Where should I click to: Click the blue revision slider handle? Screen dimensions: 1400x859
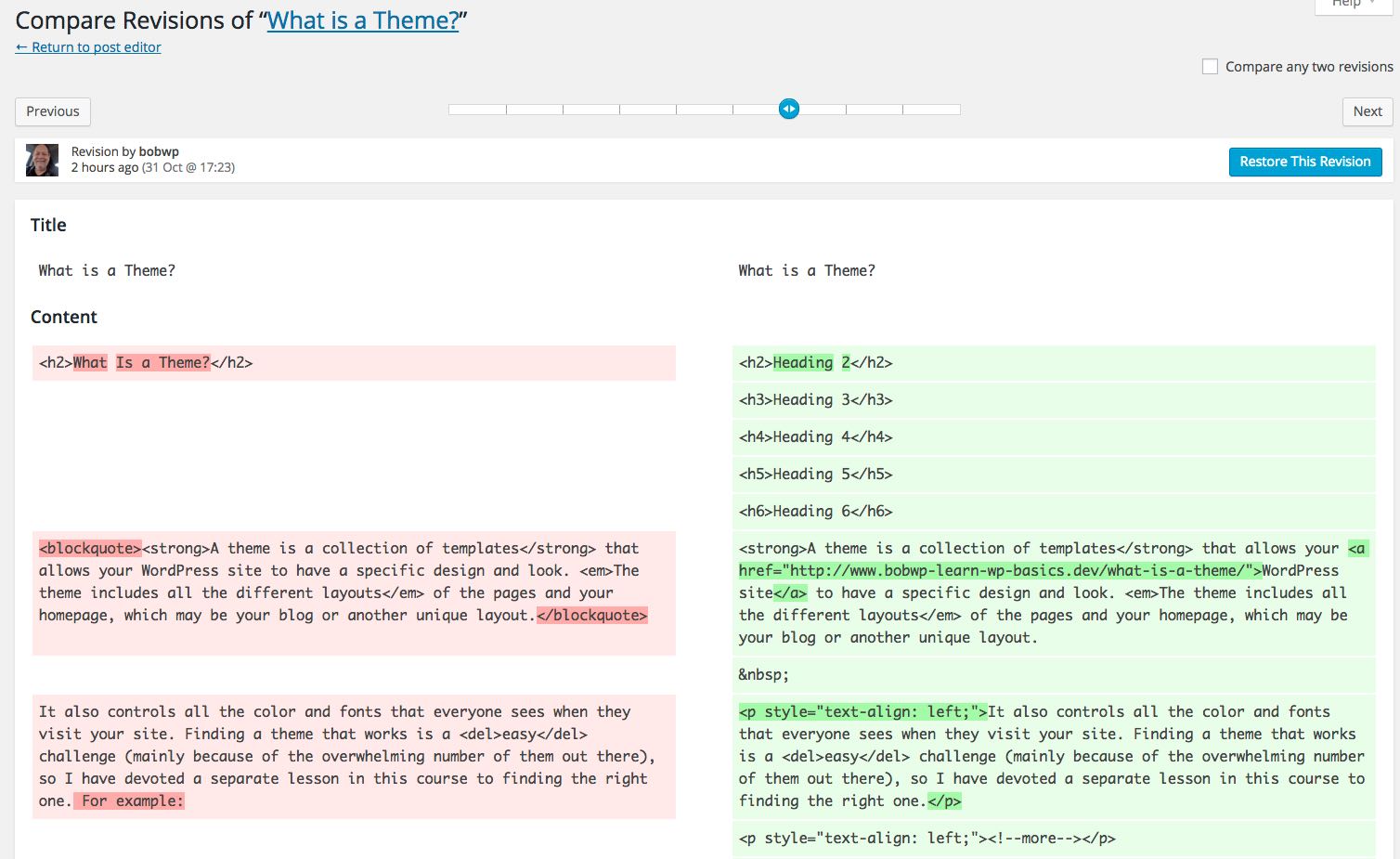(788, 110)
